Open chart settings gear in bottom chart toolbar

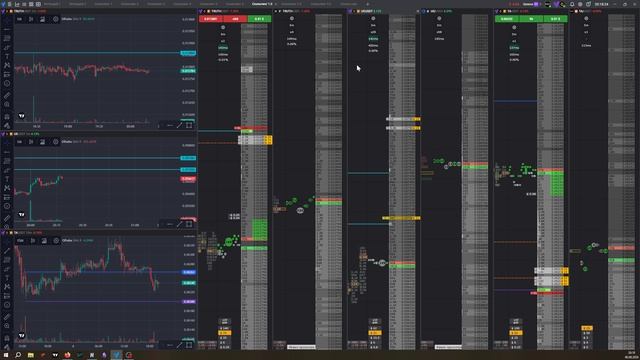tap(56, 241)
